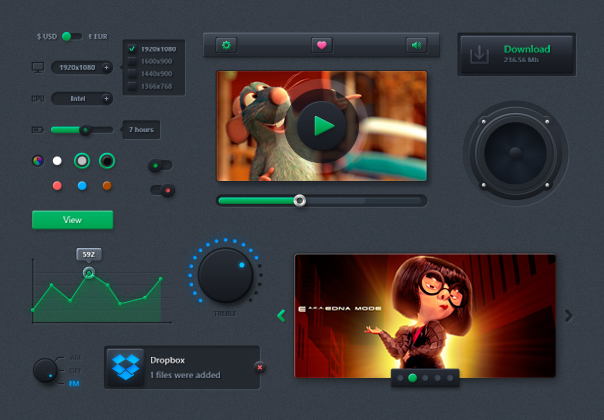This screenshot has width=604, height=420.
Task: Click the battery hours slider handle
Action: tap(85, 130)
